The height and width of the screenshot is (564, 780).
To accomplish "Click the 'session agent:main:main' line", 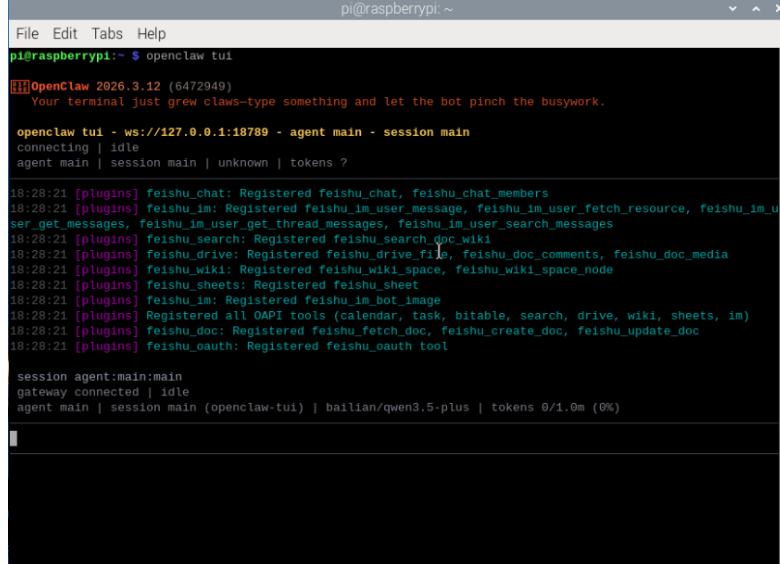I will pos(99,377).
